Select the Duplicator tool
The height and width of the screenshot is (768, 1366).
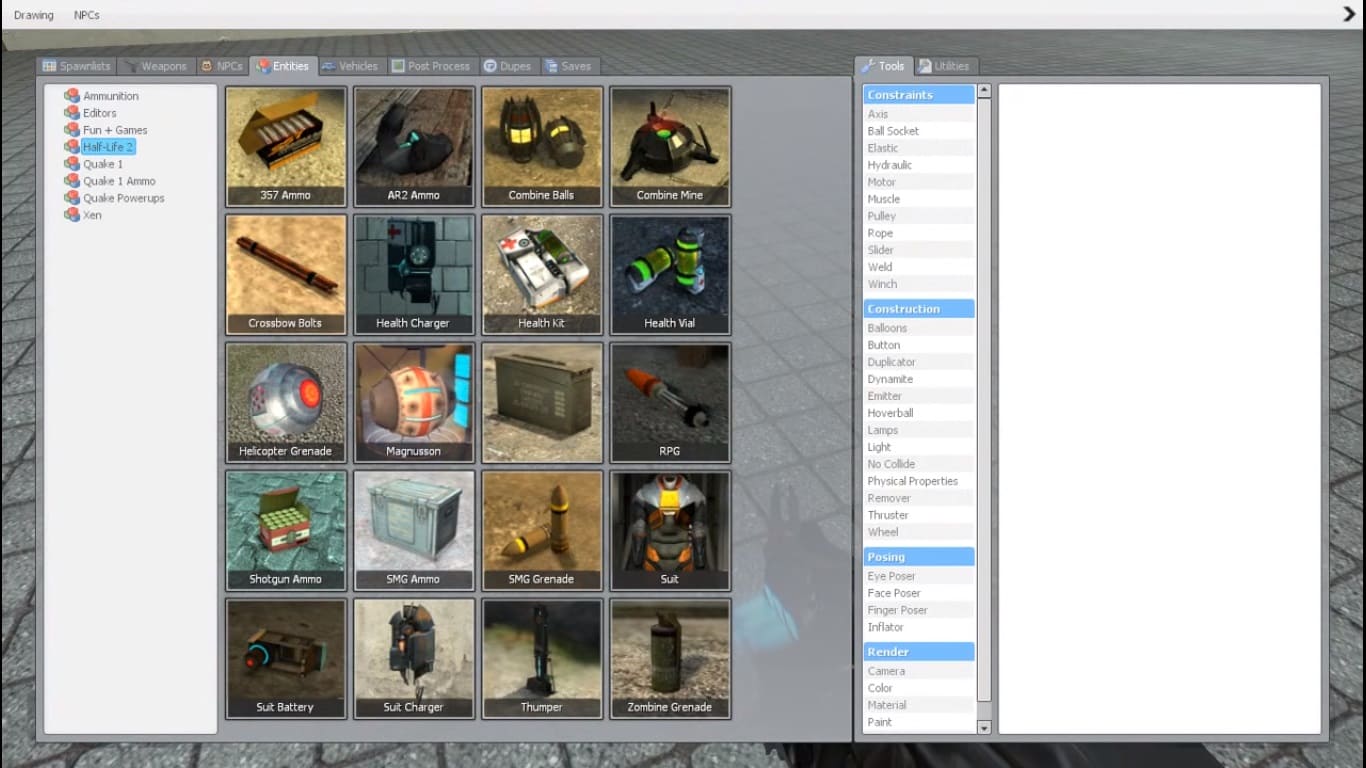coord(919,362)
